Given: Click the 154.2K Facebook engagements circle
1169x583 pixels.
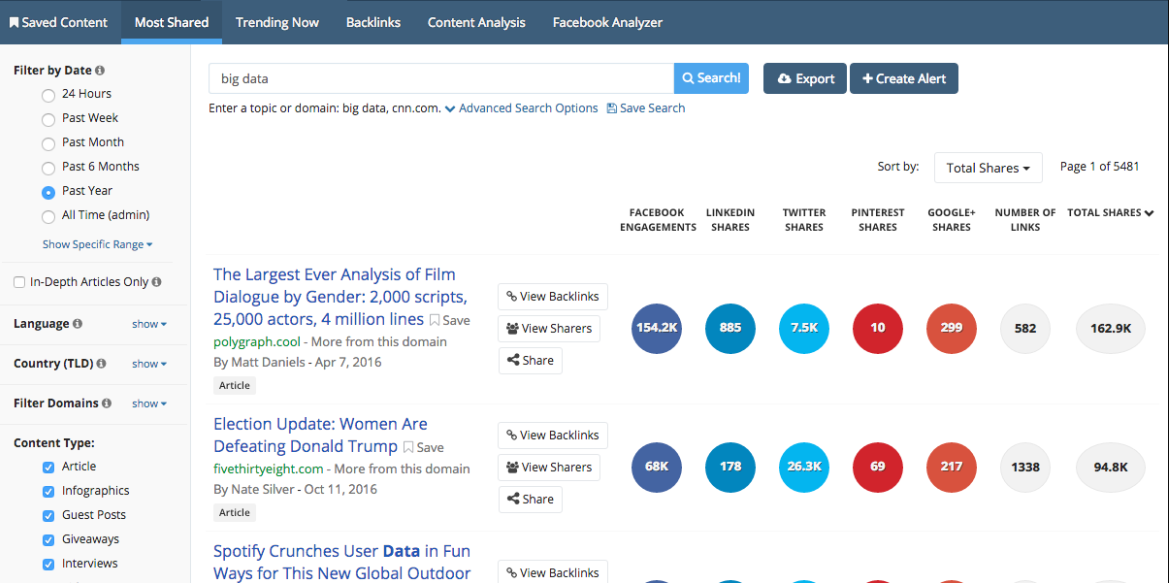Looking at the screenshot, I should click(x=656, y=328).
